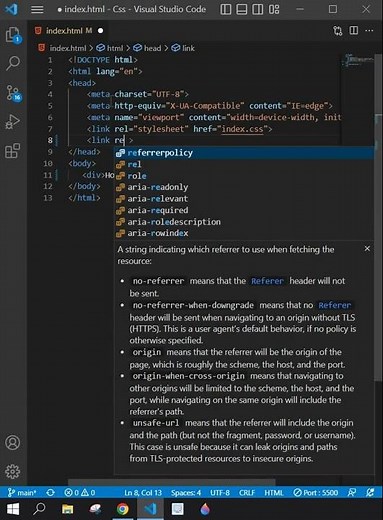The width and height of the screenshot is (383, 520).
Task: Toggle secondary side bar layout icon
Action: (x=258, y=9)
